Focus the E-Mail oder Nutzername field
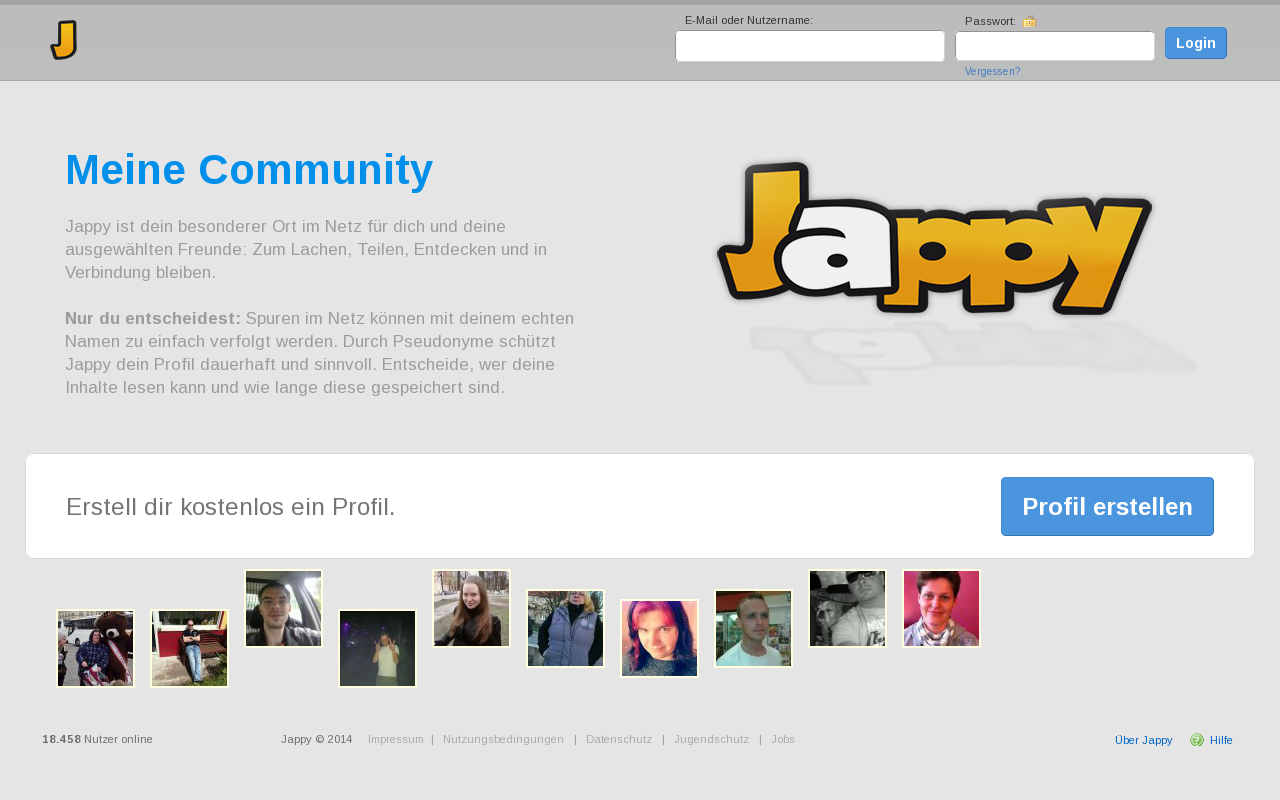This screenshot has height=800, width=1280. (810, 46)
